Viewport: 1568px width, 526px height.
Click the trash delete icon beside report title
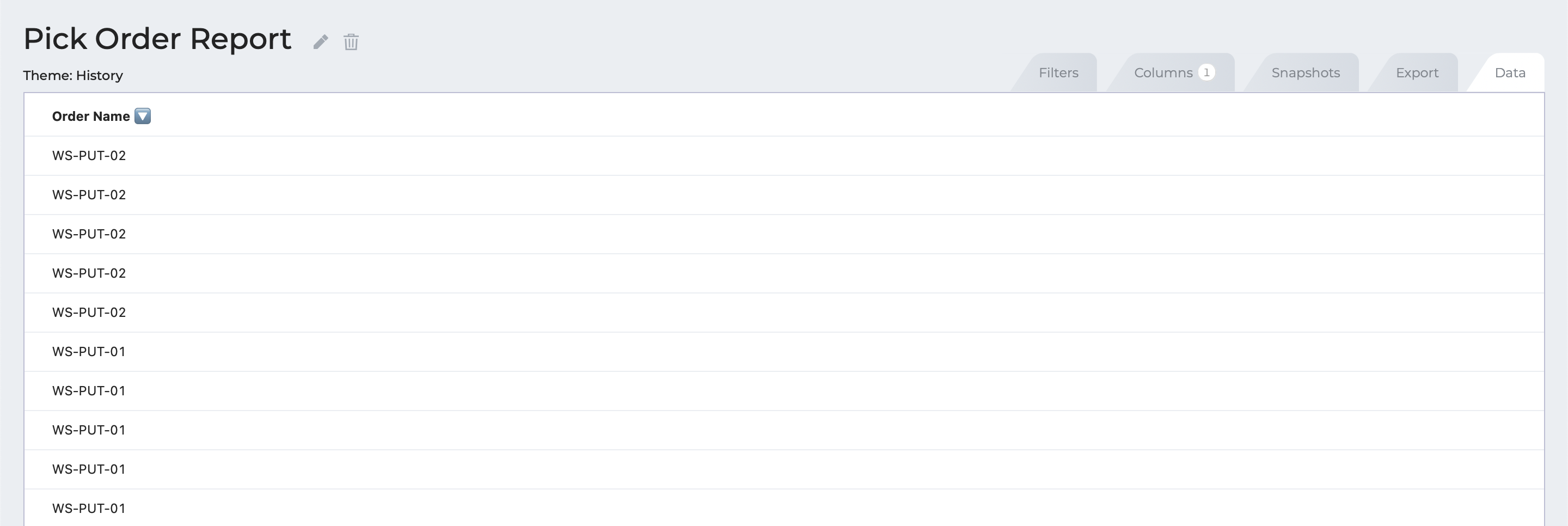351,41
